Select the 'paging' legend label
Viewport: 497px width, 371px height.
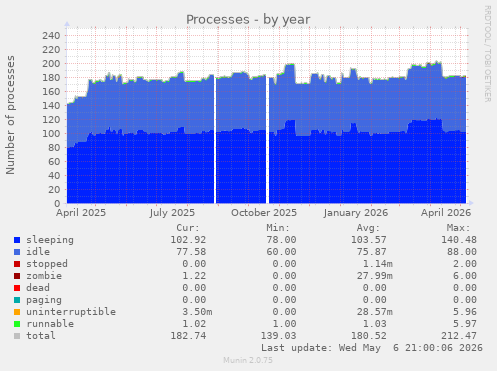[44, 300]
